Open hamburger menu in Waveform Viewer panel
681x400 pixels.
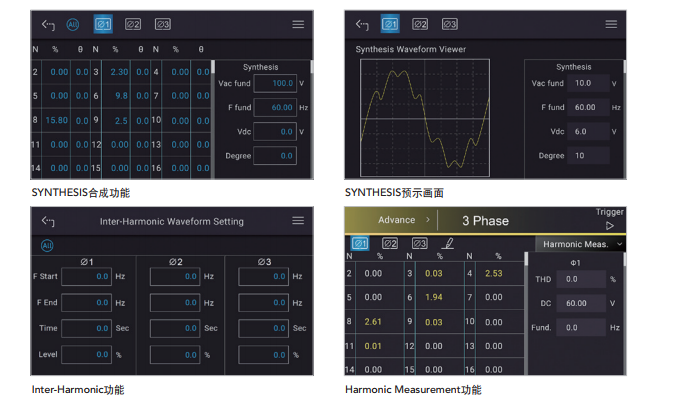611,24
